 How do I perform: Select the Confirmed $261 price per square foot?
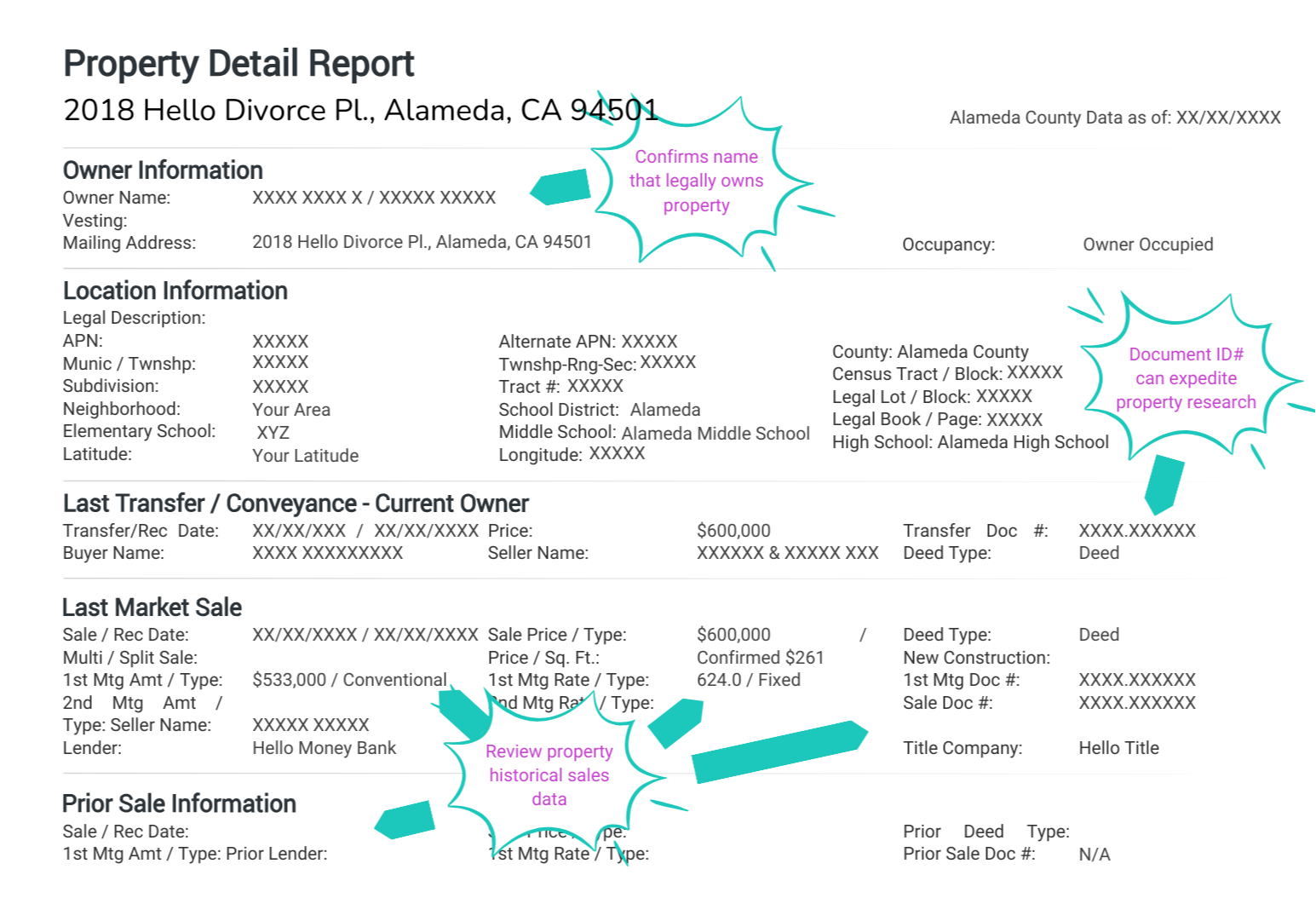pyautogui.click(x=760, y=657)
